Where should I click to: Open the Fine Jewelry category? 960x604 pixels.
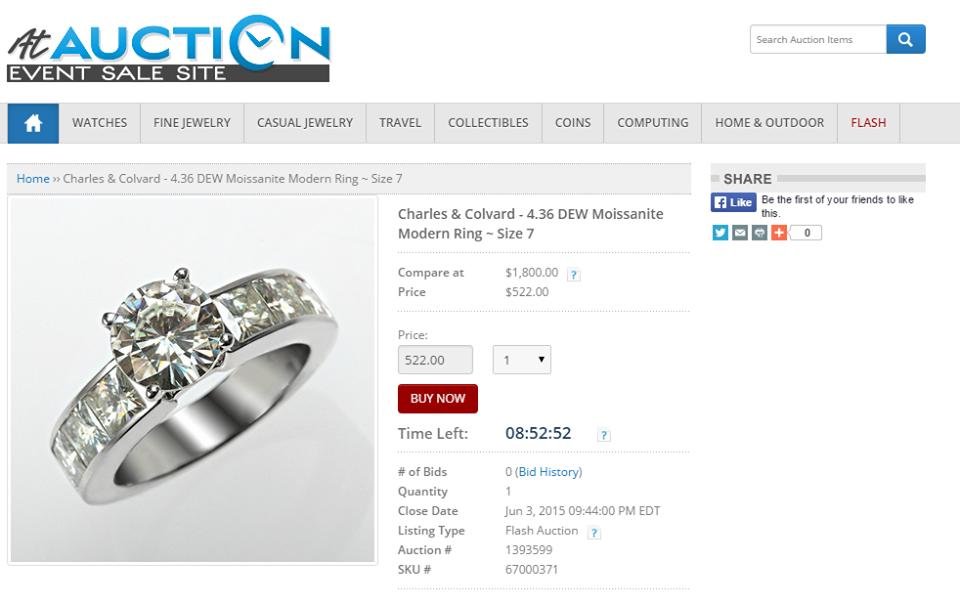pyautogui.click(x=192, y=123)
